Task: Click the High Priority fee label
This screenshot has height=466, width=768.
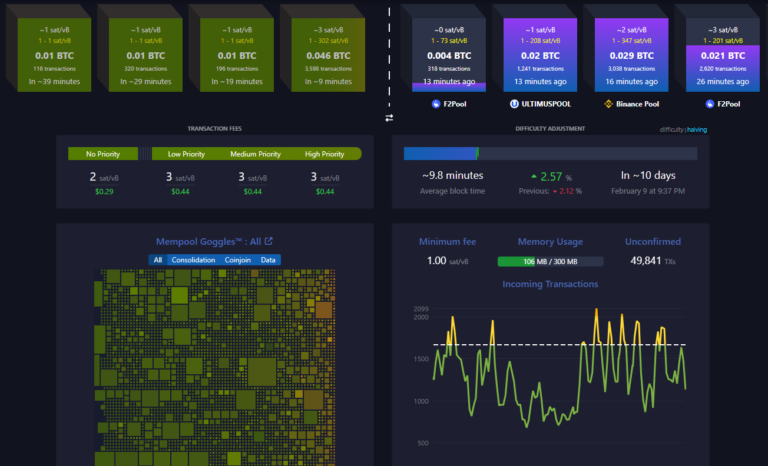Action: click(324, 154)
